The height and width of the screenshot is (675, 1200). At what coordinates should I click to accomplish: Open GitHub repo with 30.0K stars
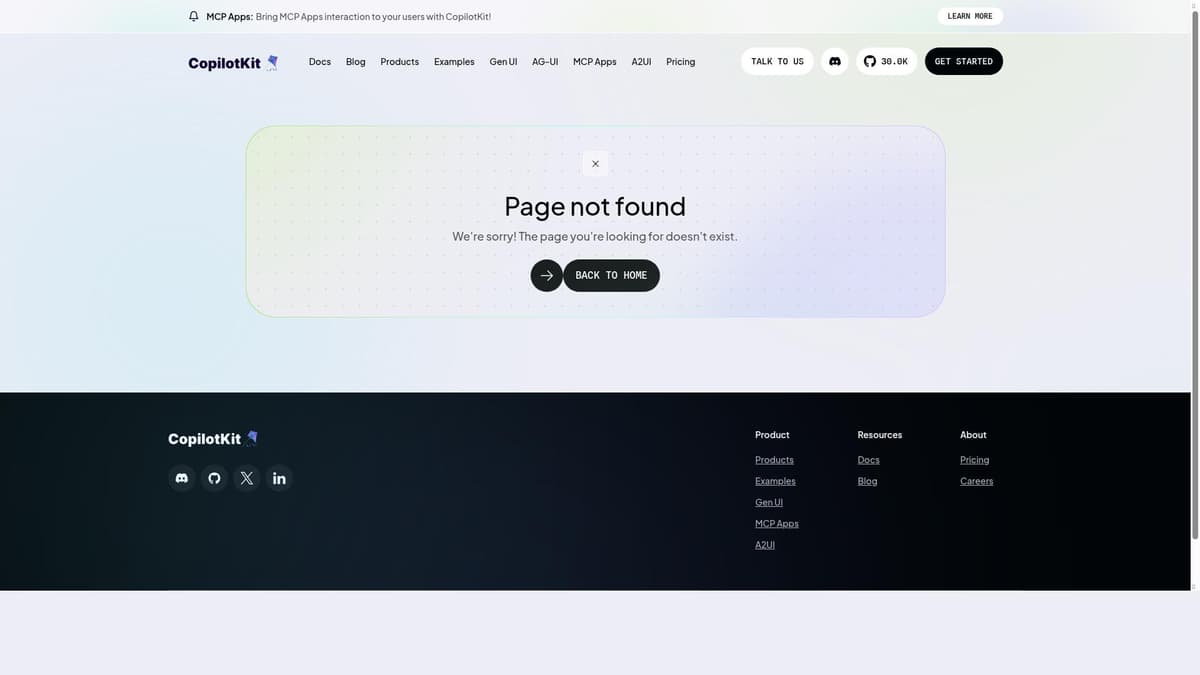tap(886, 62)
